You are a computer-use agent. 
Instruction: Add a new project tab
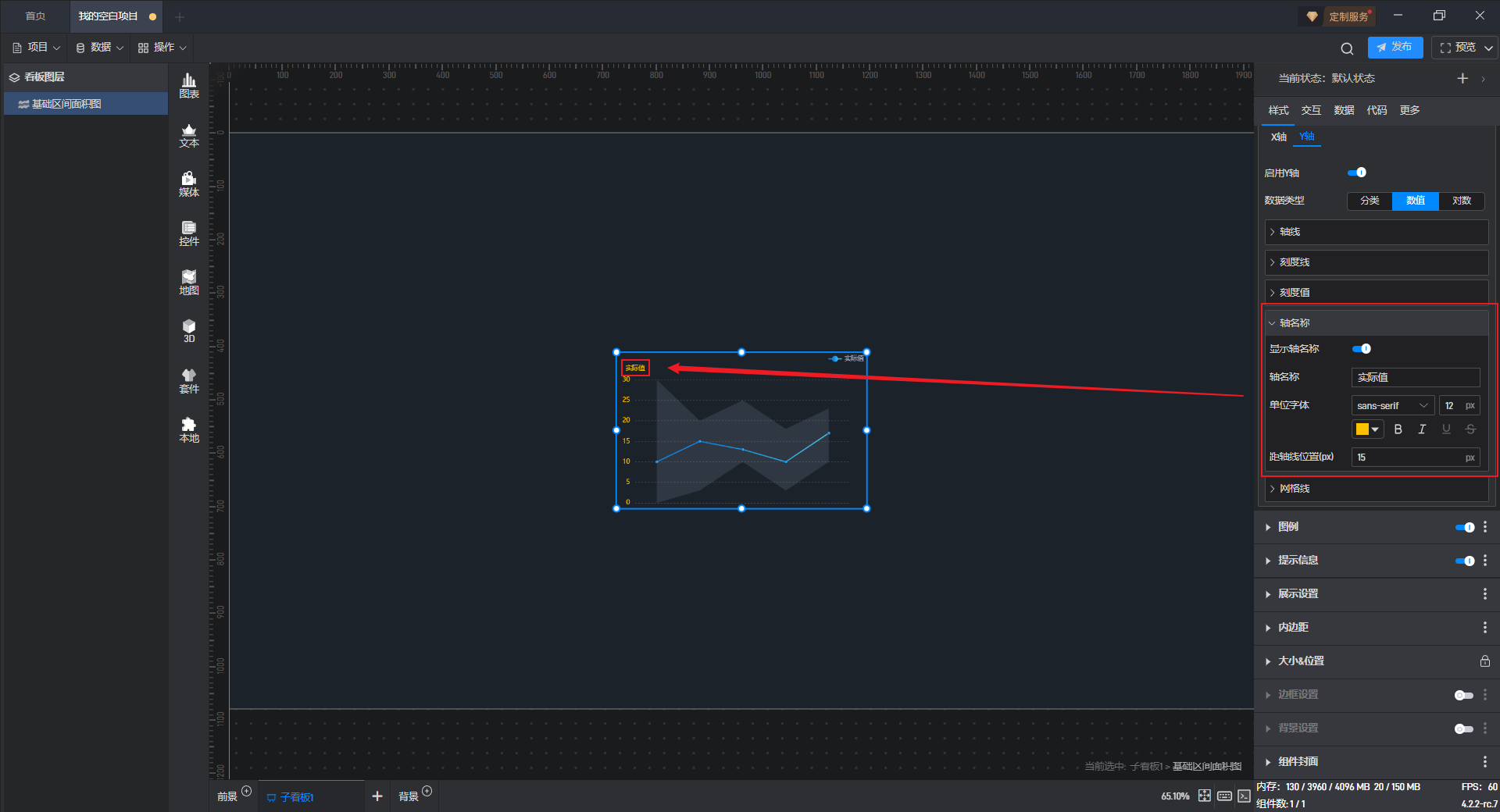tap(180, 16)
